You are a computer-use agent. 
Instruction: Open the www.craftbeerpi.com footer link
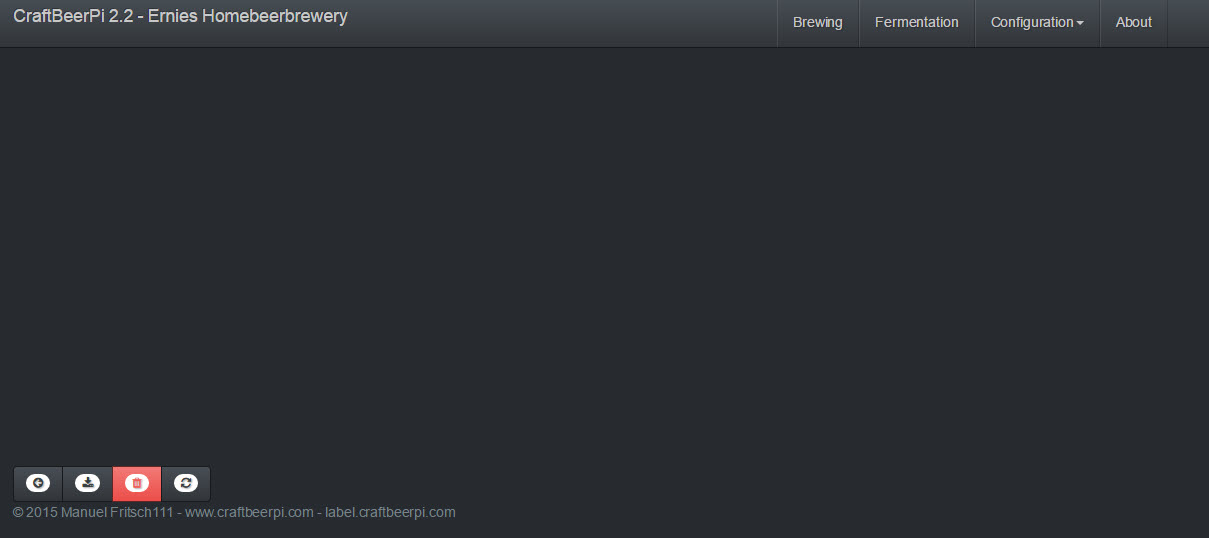point(250,512)
